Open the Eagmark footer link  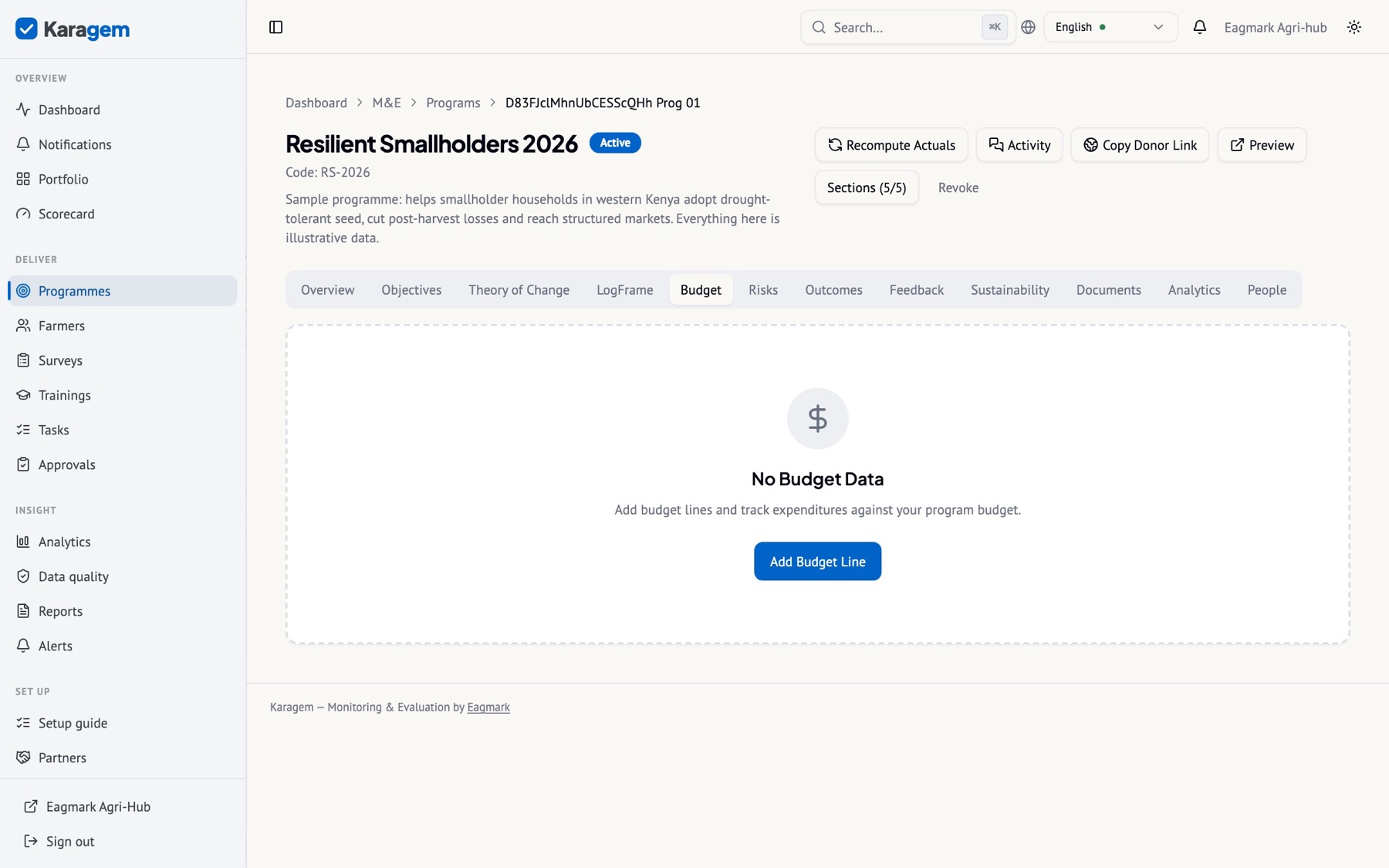[x=488, y=708]
